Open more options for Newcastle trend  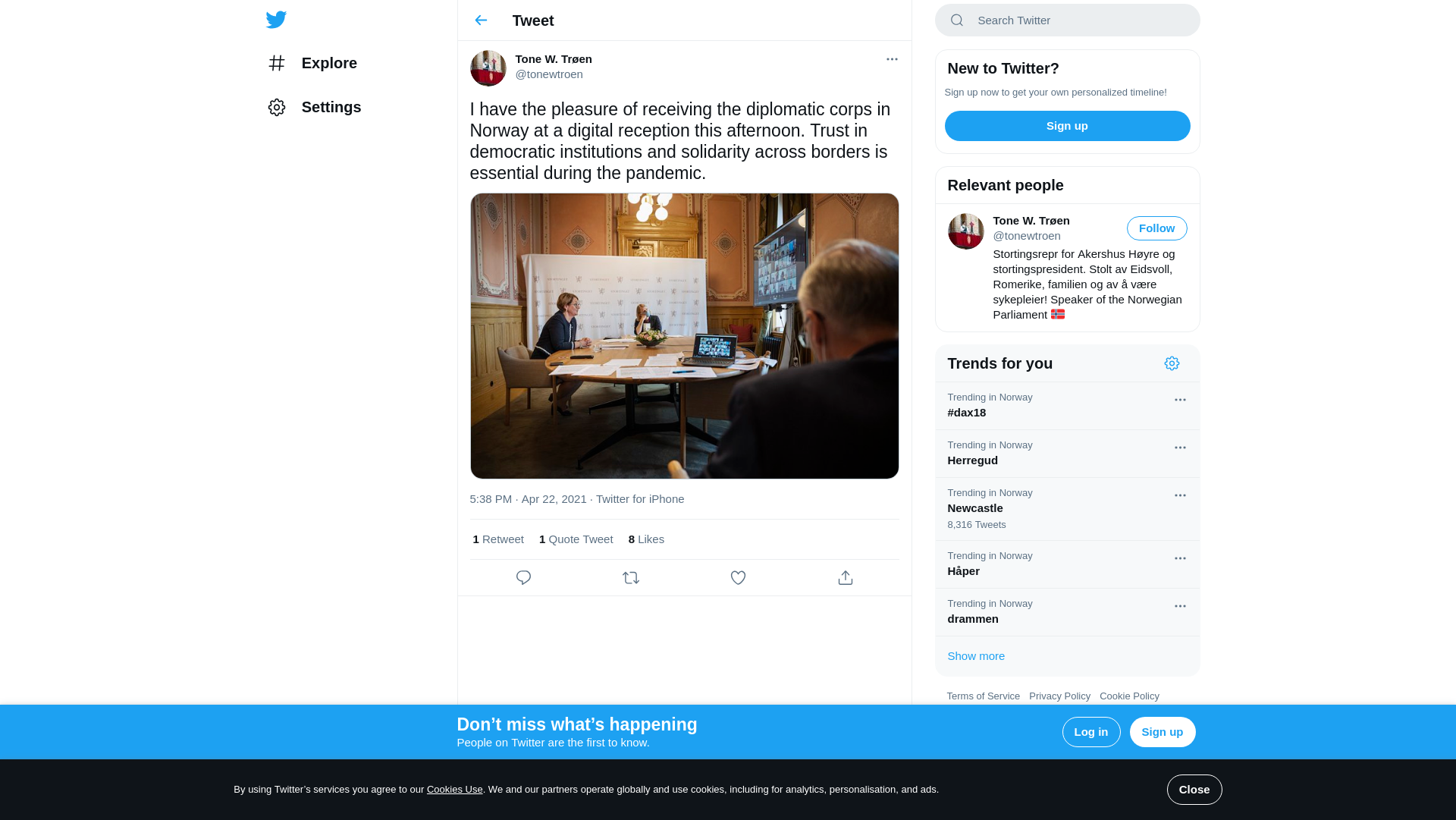coord(1180,495)
